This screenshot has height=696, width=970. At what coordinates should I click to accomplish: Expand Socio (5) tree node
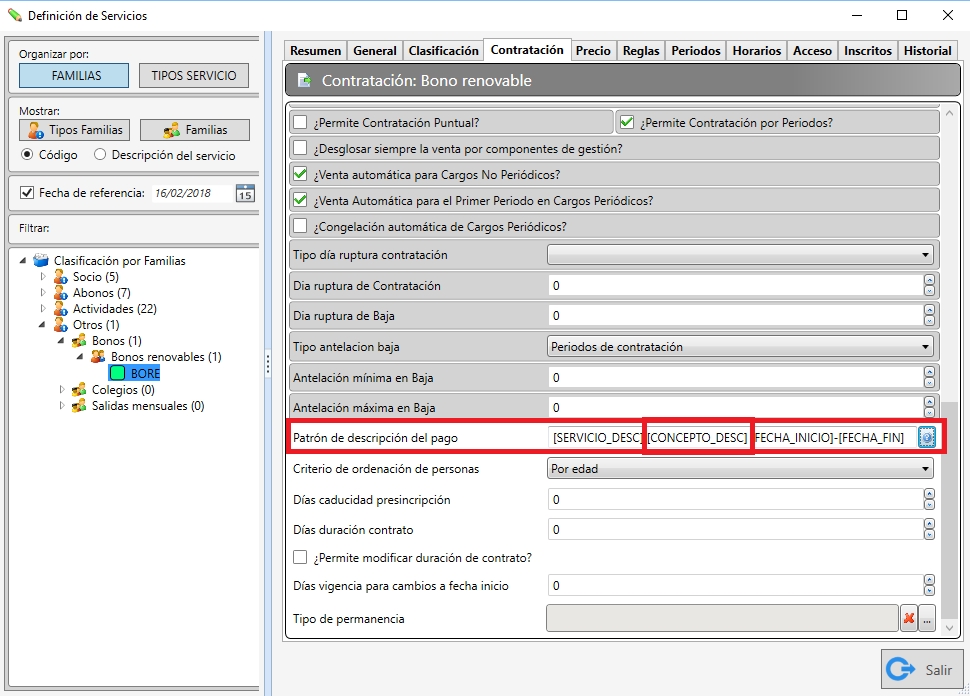click(x=43, y=277)
